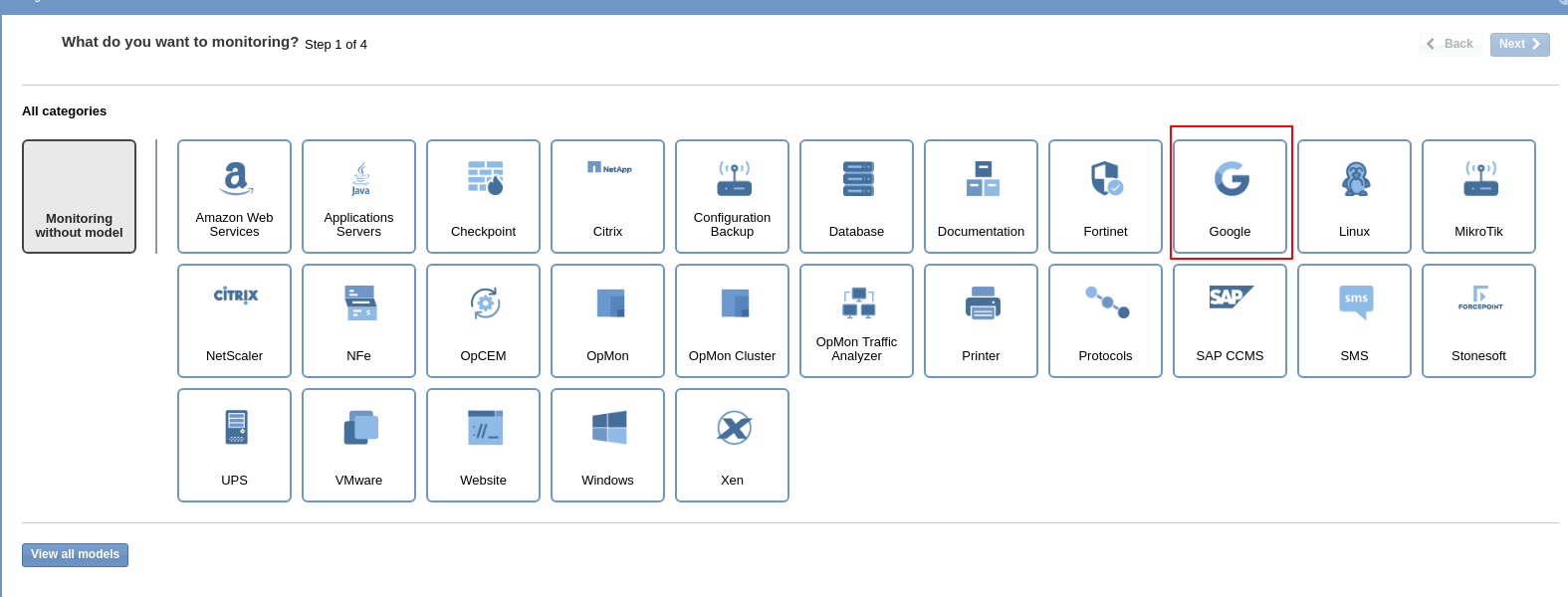Select Monitoring without model option

pos(79,196)
